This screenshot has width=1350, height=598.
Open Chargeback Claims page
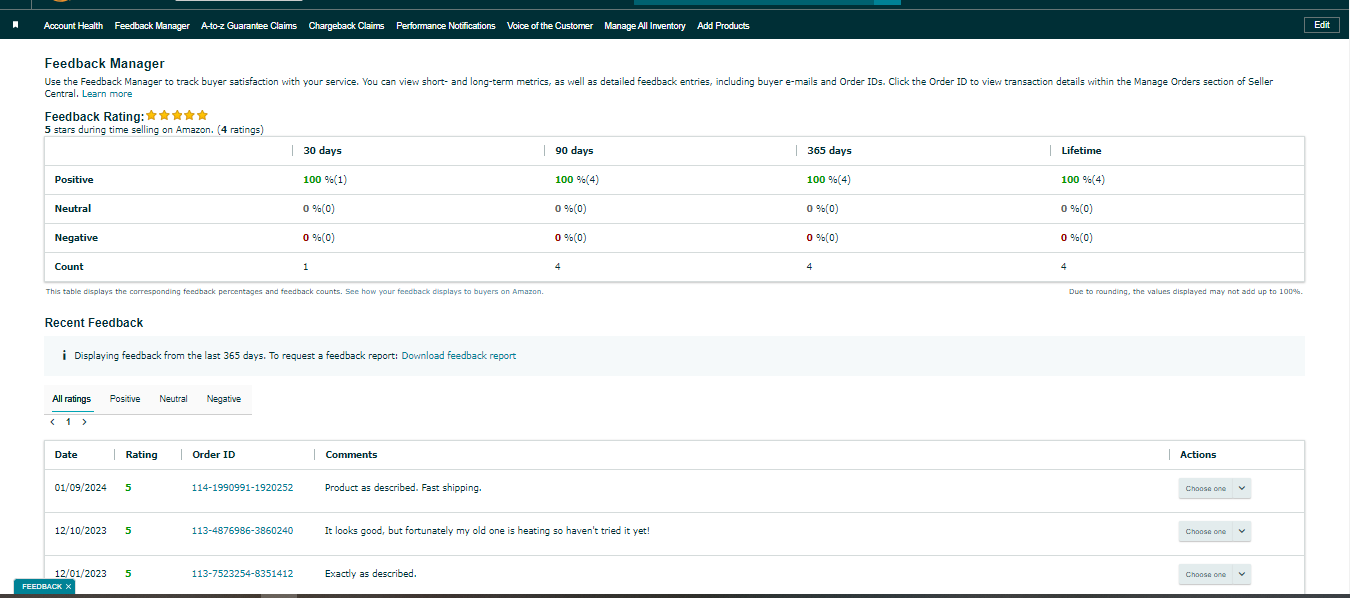tap(346, 26)
